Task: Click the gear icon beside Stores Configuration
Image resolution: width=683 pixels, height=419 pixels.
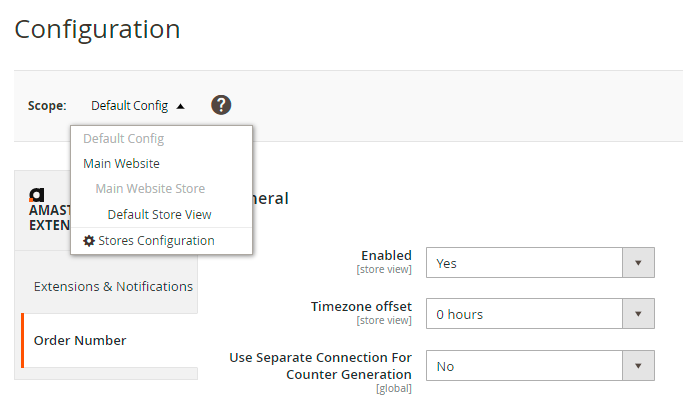Action: click(89, 241)
